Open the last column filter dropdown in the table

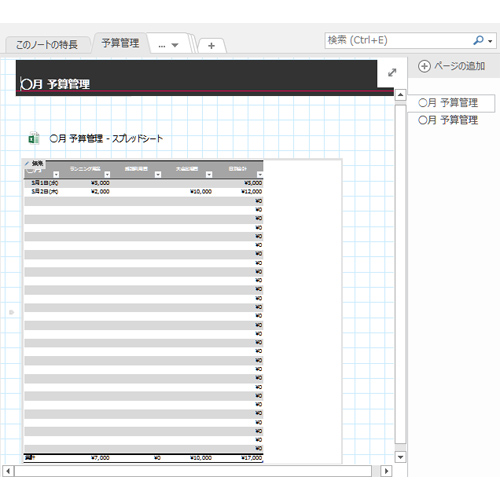(260, 174)
